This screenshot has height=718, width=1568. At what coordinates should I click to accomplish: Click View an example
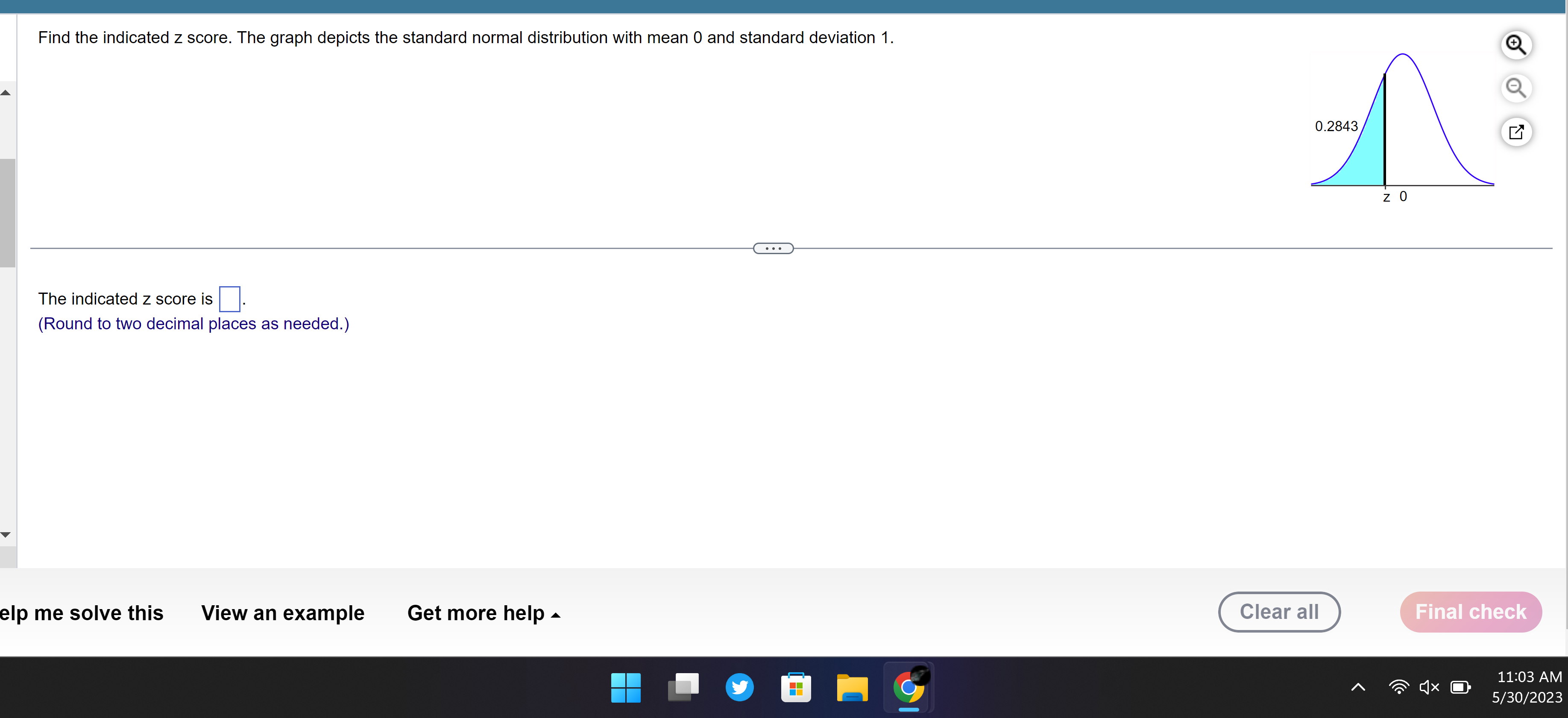(x=282, y=613)
